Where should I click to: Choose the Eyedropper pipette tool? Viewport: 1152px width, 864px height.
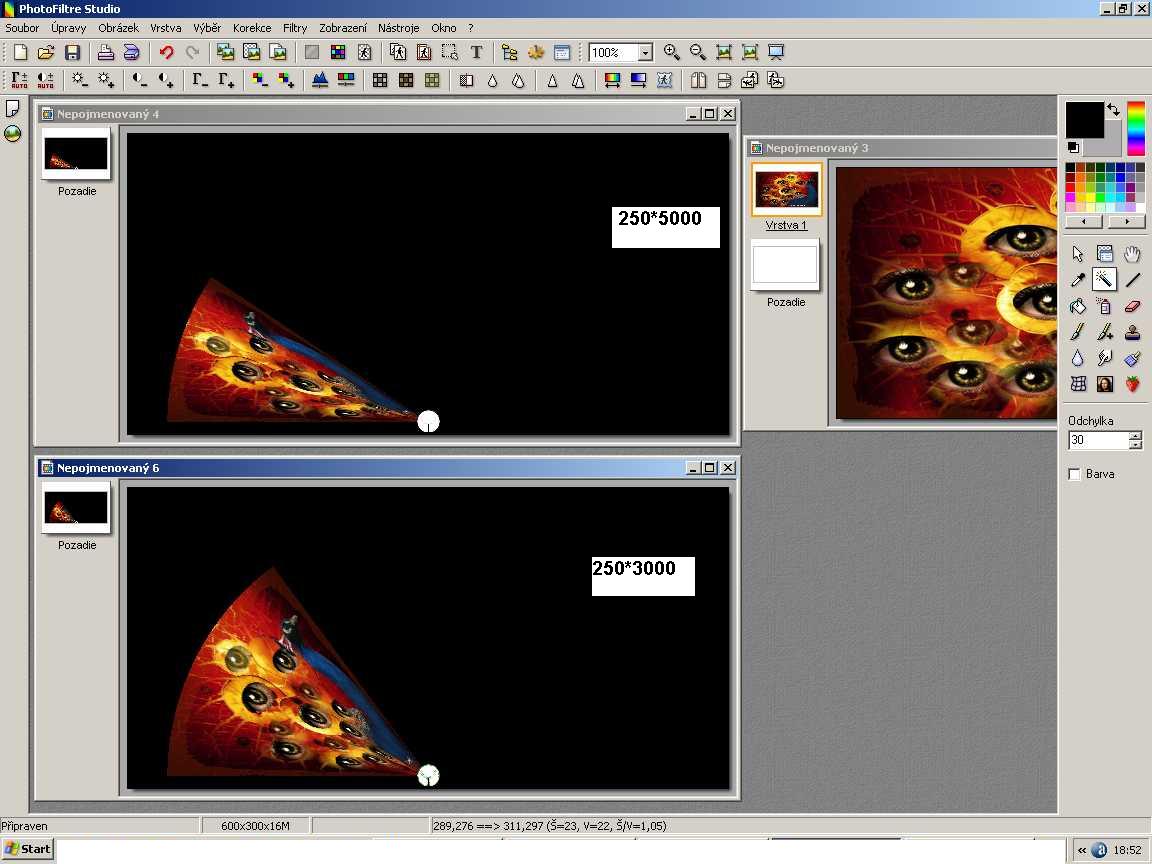point(1078,281)
